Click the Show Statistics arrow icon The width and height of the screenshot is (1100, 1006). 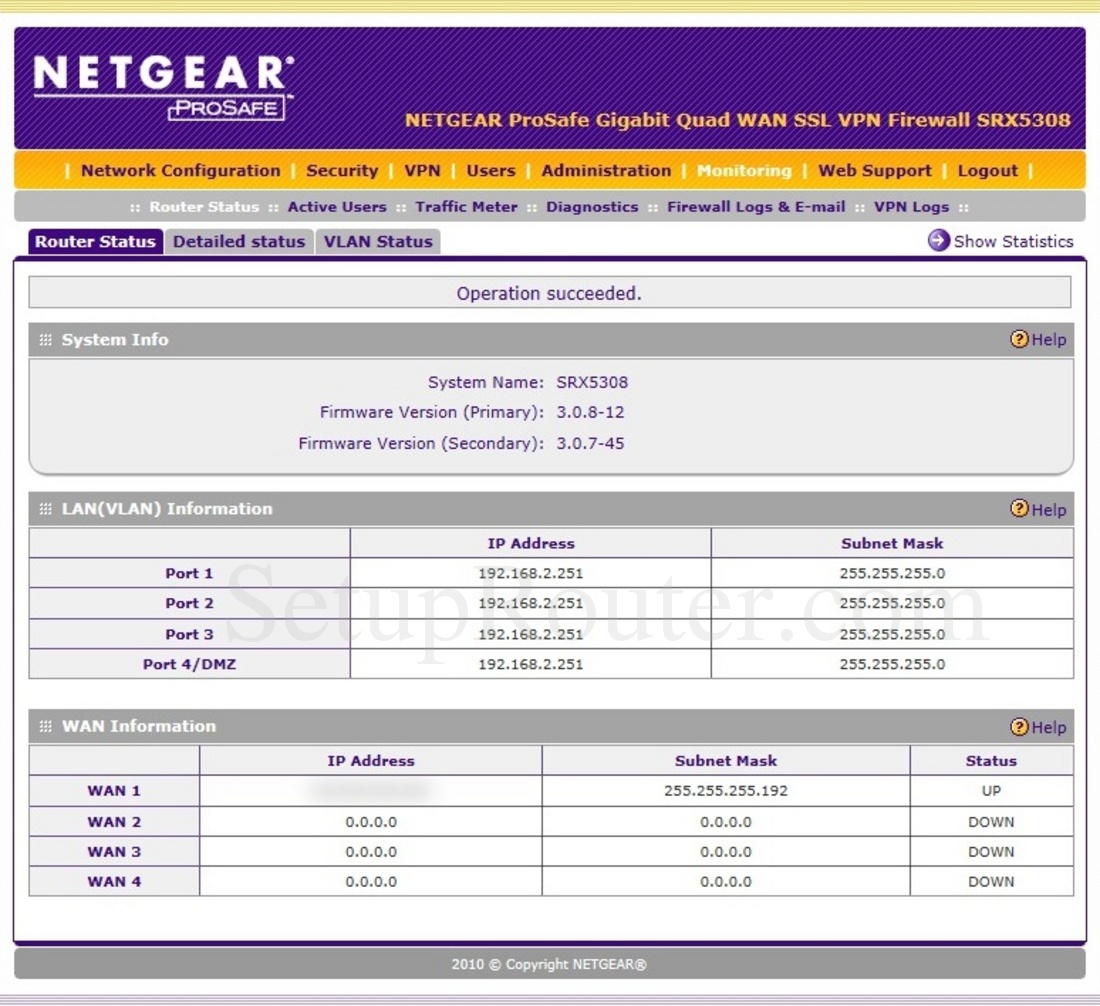tap(938, 241)
